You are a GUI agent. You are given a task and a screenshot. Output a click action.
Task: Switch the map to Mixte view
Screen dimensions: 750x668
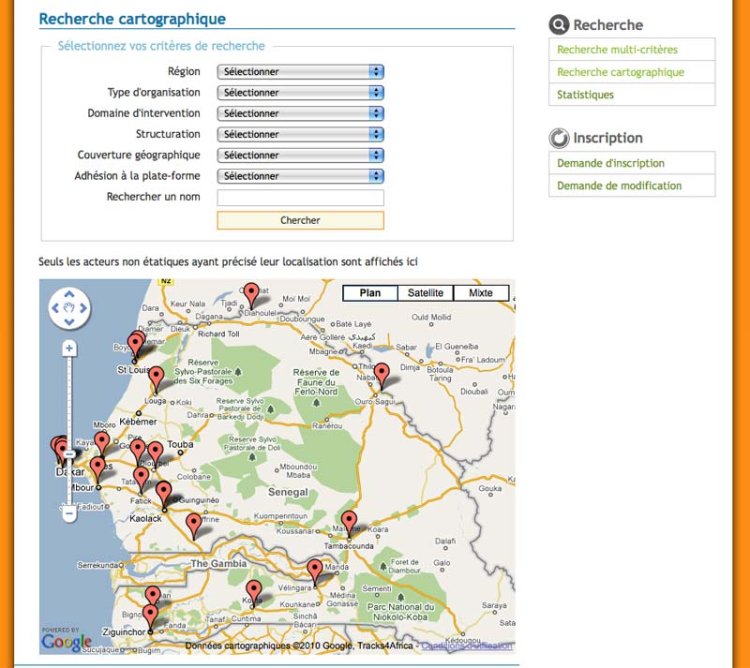[481, 293]
